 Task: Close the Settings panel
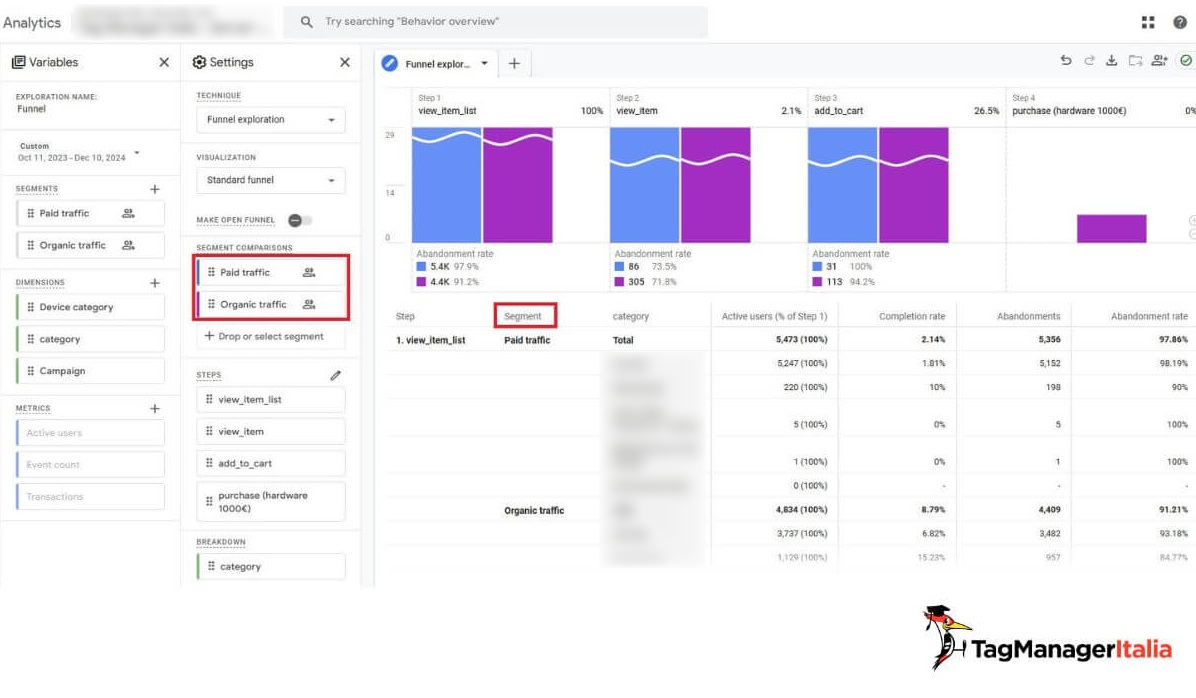click(x=345, y=63)
